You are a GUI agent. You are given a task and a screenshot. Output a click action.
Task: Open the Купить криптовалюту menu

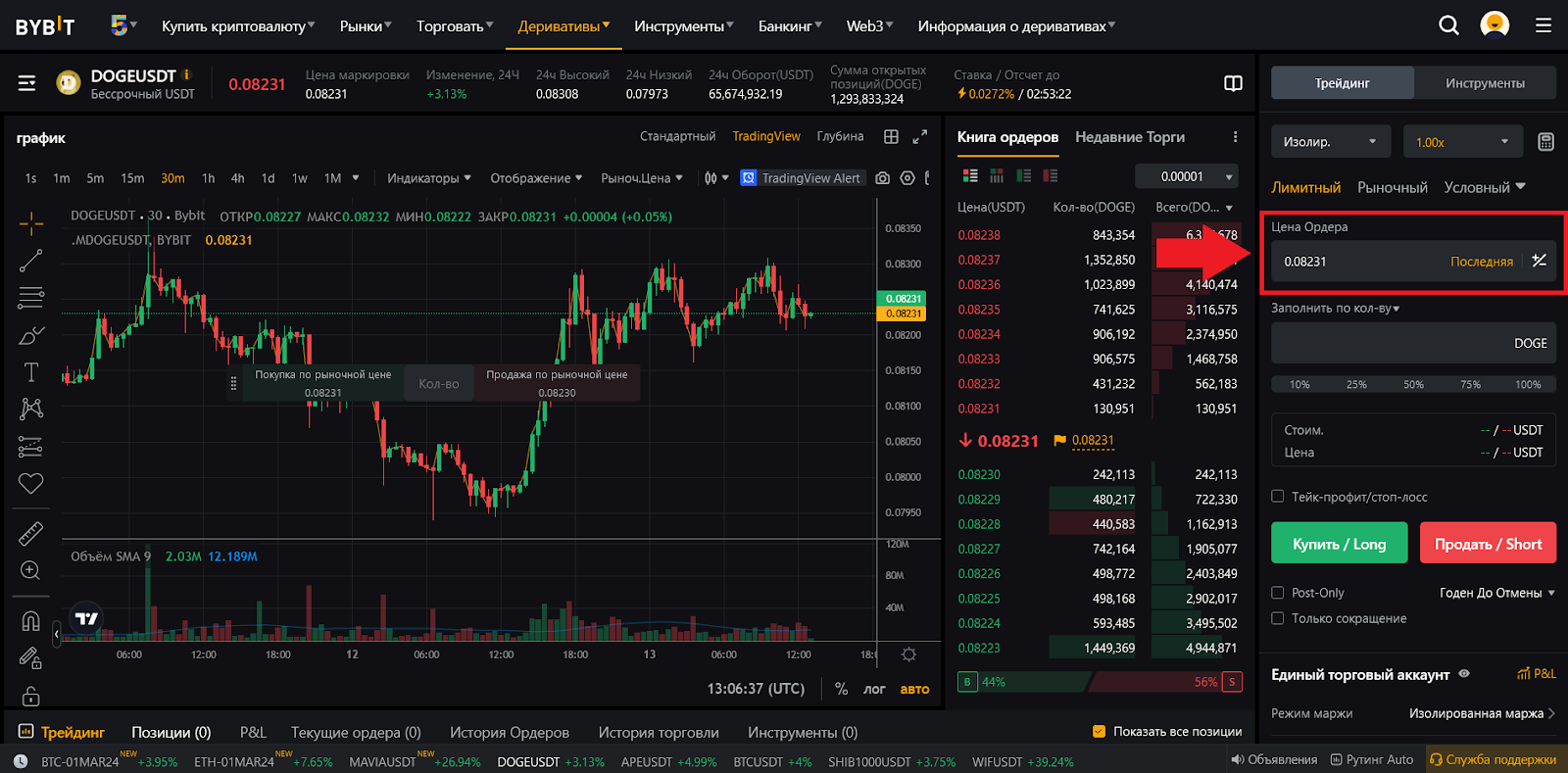click(x=238, y=26)
